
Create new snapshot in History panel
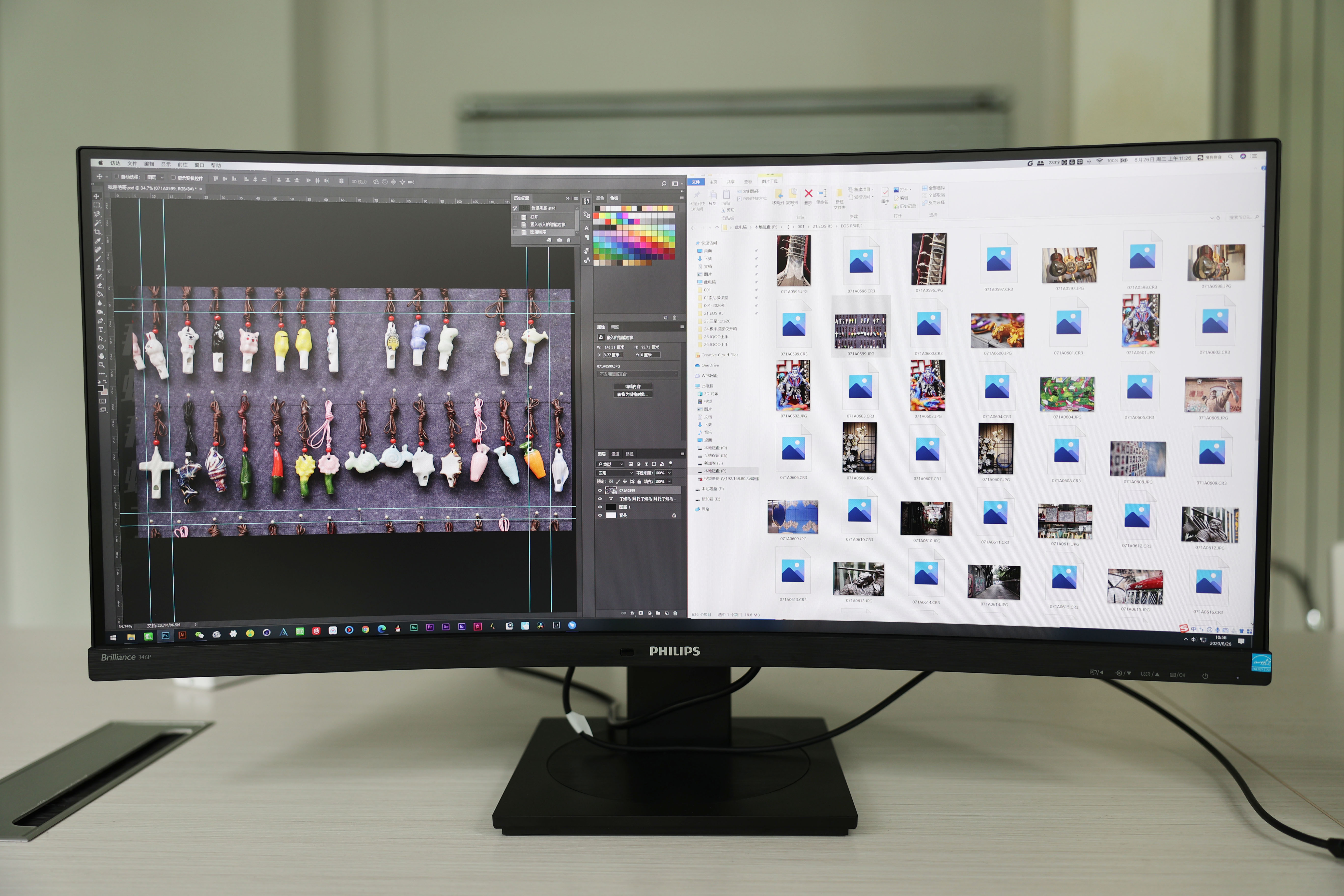tap(560, 240)
